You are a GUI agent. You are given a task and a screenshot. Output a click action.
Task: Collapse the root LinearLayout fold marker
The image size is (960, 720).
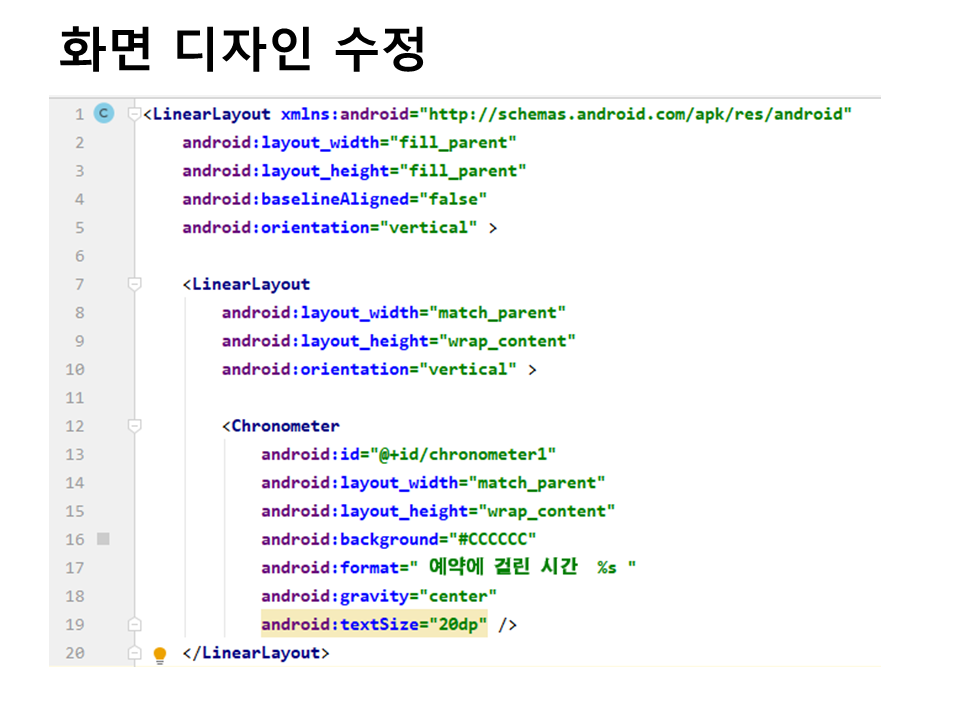pyautogui.click(x=135, y=114)
